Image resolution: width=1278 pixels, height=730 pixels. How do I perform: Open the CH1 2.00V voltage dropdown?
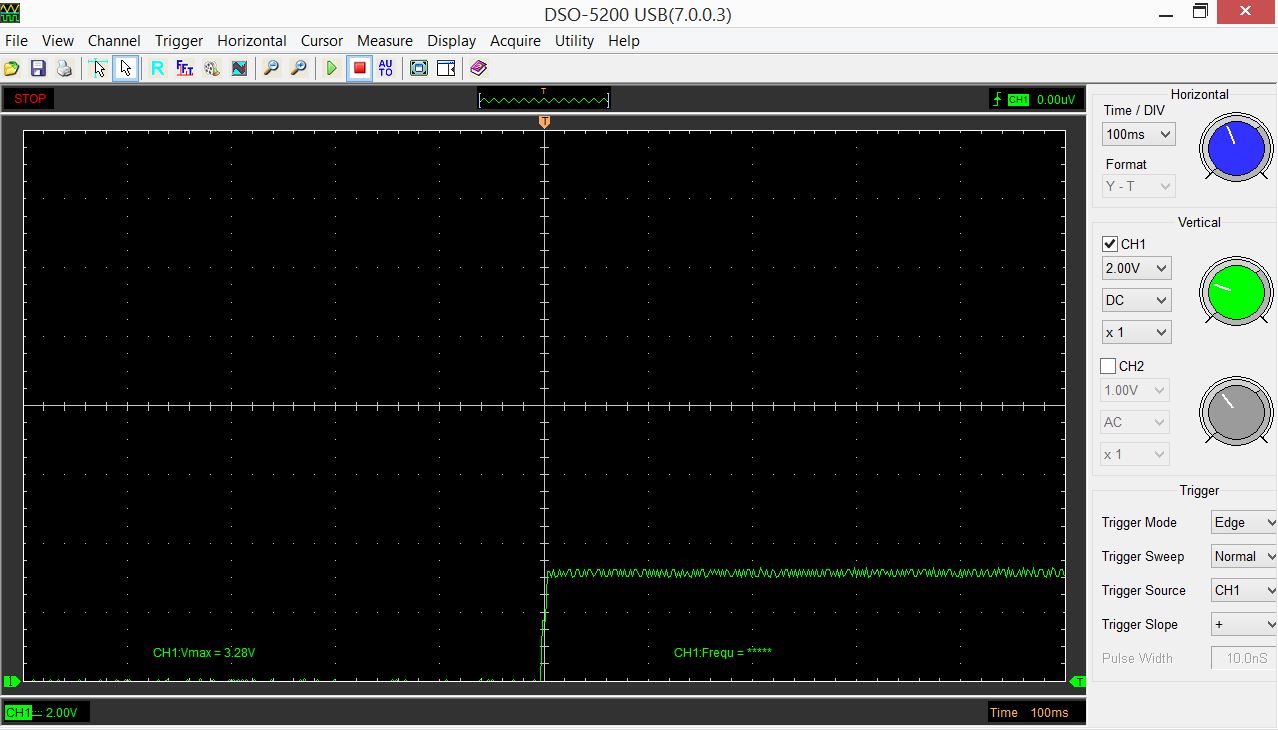tap(1136, 268)
